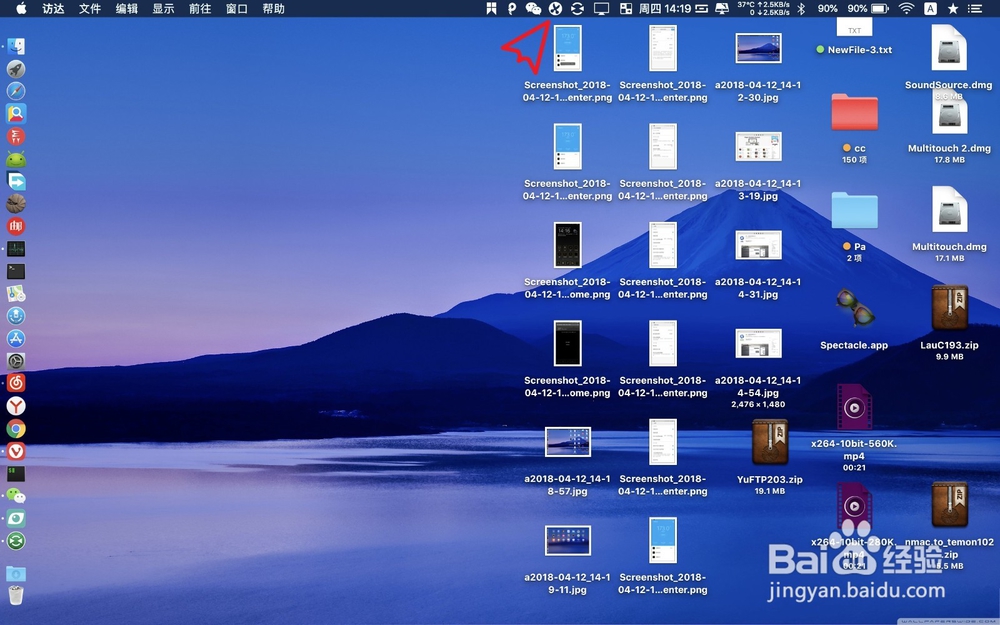Select a2018-04-12_14-19-11.jpg image
This screenshot has height=625, width=1000.
(x=568, y=540)
